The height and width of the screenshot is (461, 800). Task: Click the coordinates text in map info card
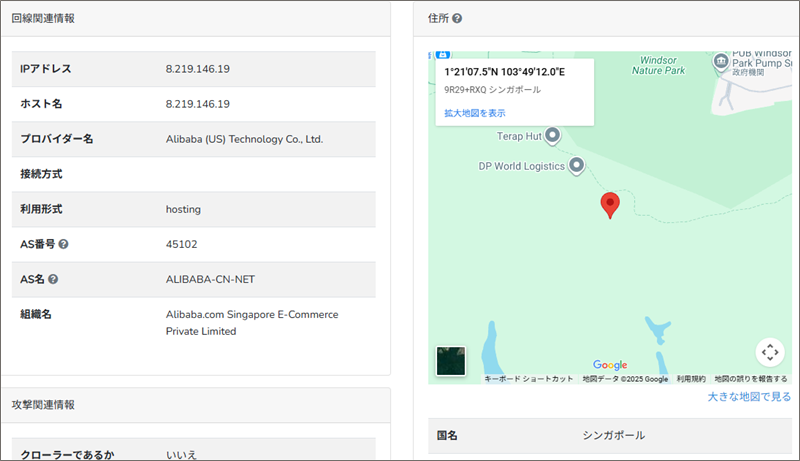click(x=505, y=72)
